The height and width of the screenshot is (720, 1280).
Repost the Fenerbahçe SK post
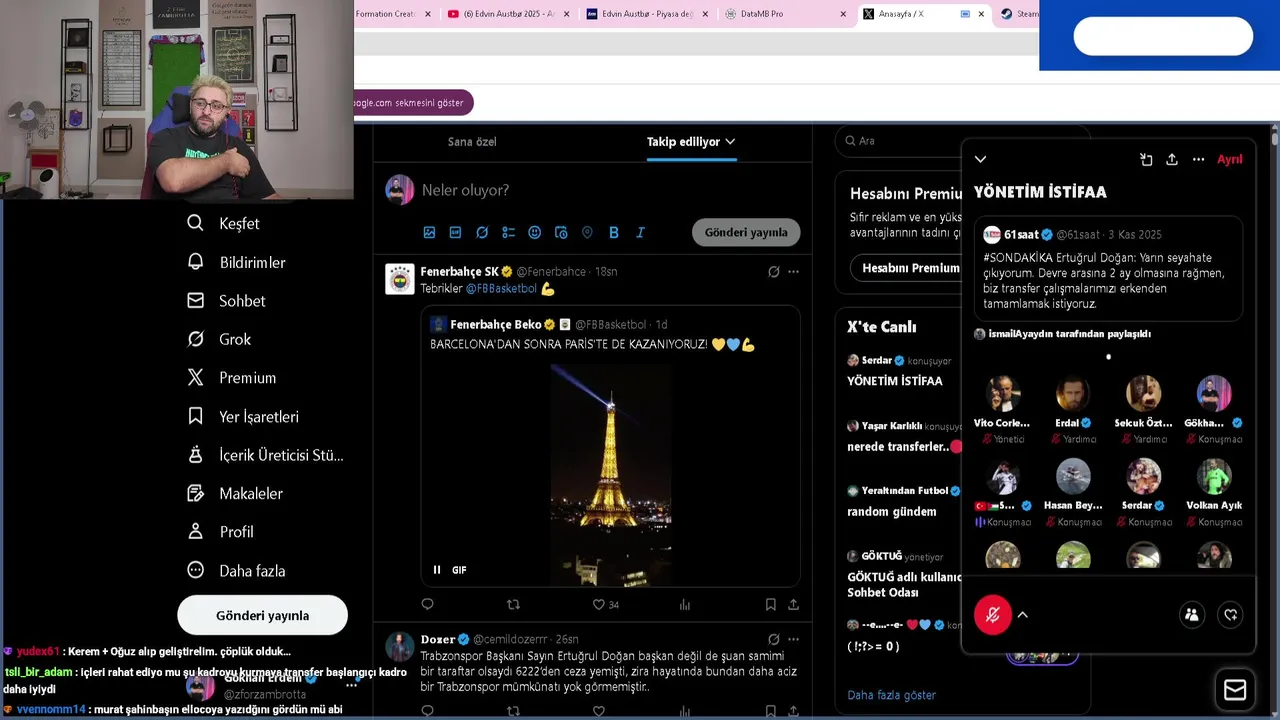[513, 604]
